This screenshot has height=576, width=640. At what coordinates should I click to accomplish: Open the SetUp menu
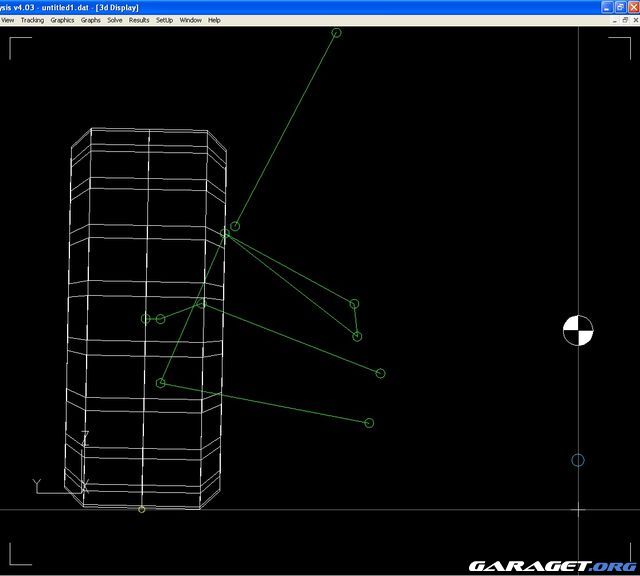click(164, 20)
